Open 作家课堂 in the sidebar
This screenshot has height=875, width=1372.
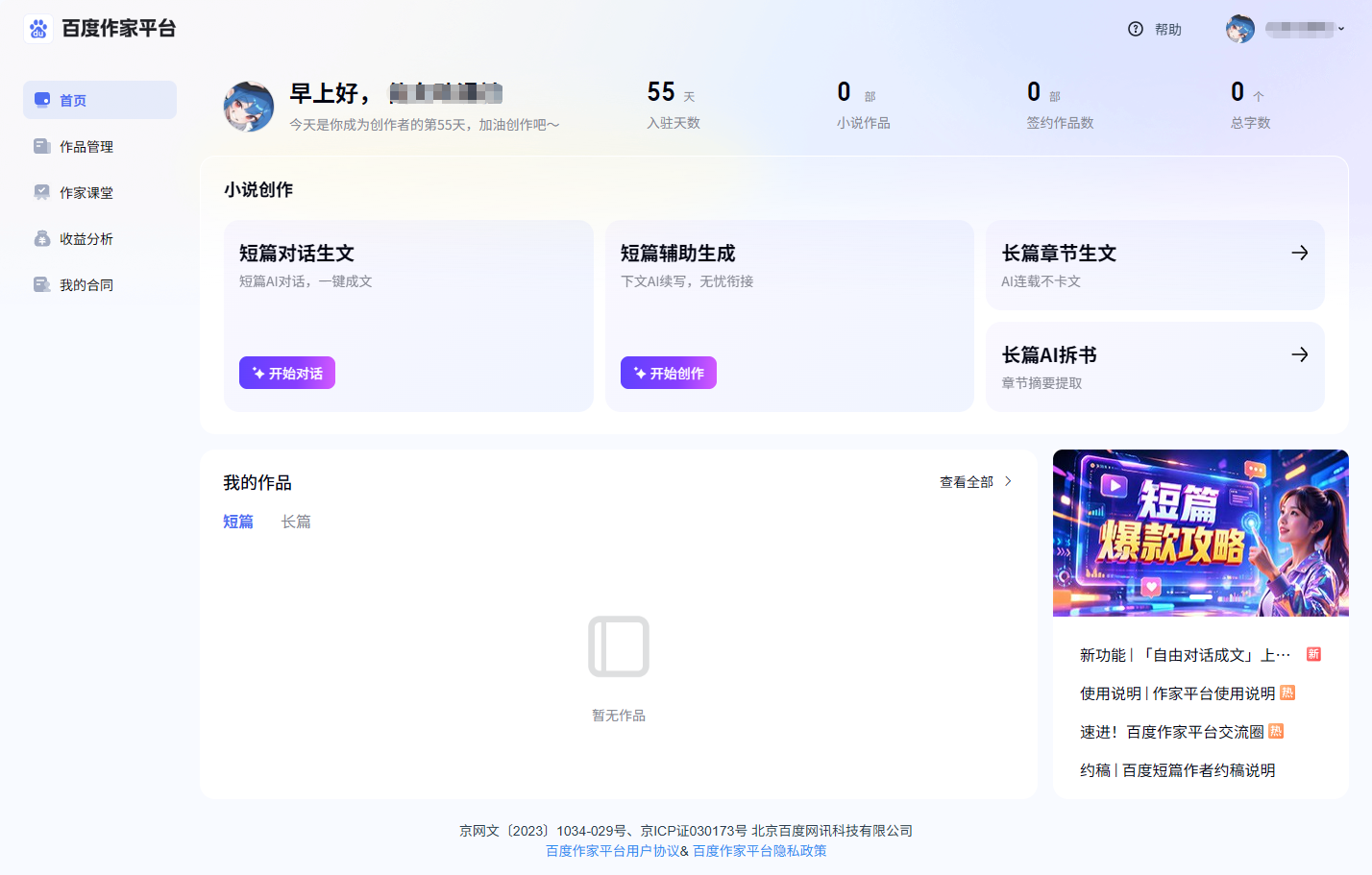pyautogui.click(x=100, y=192)
